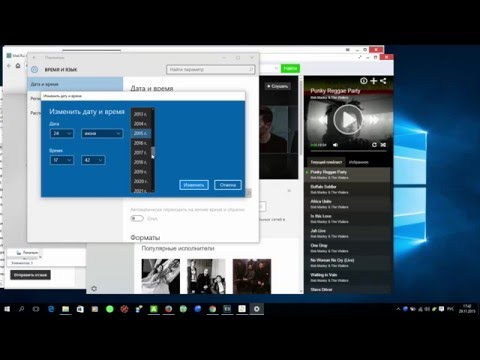Click the gear icon beside ВРЕМЯ И ЯЗЫК
480x360 pixels.
(34, 69)
